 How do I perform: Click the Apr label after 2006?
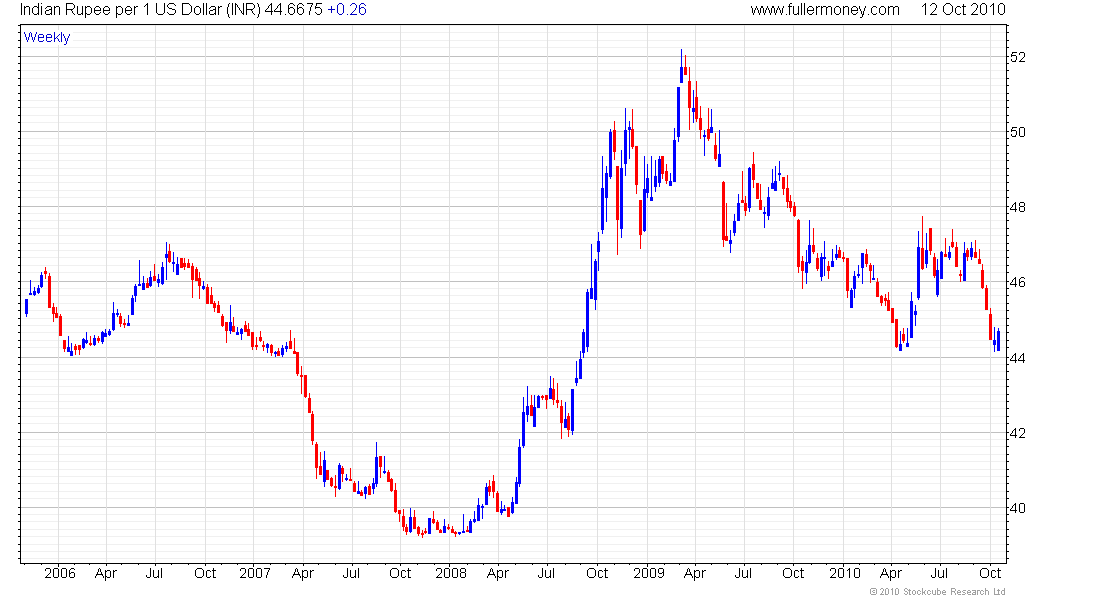[106, 573]
